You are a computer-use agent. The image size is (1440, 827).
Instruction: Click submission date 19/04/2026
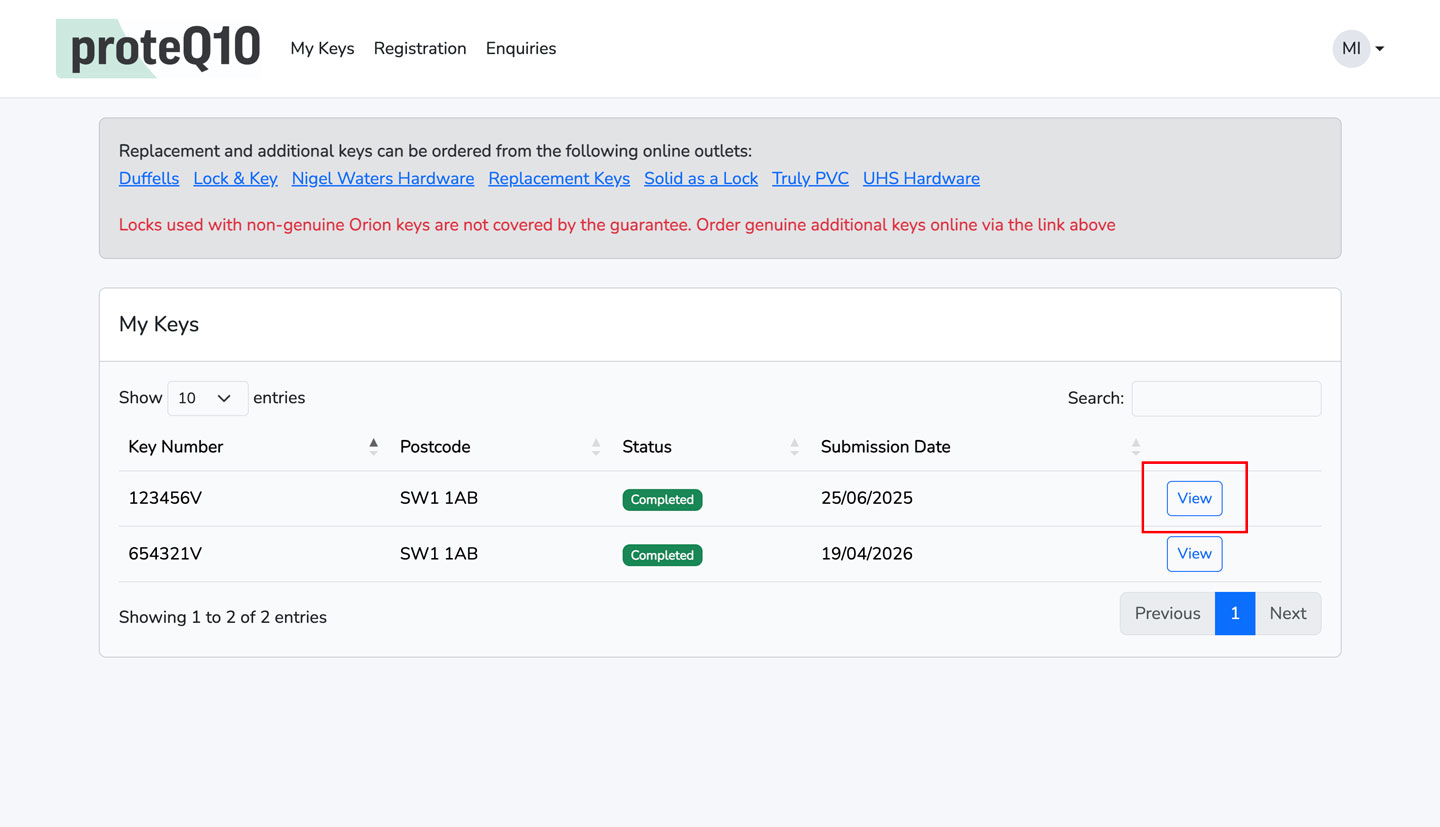click(867, 554)
